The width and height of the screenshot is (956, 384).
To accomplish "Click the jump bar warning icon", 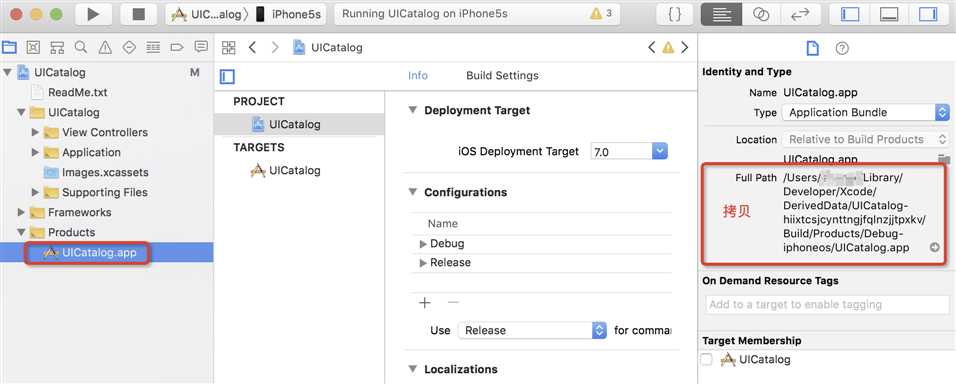I will (668, 48).
